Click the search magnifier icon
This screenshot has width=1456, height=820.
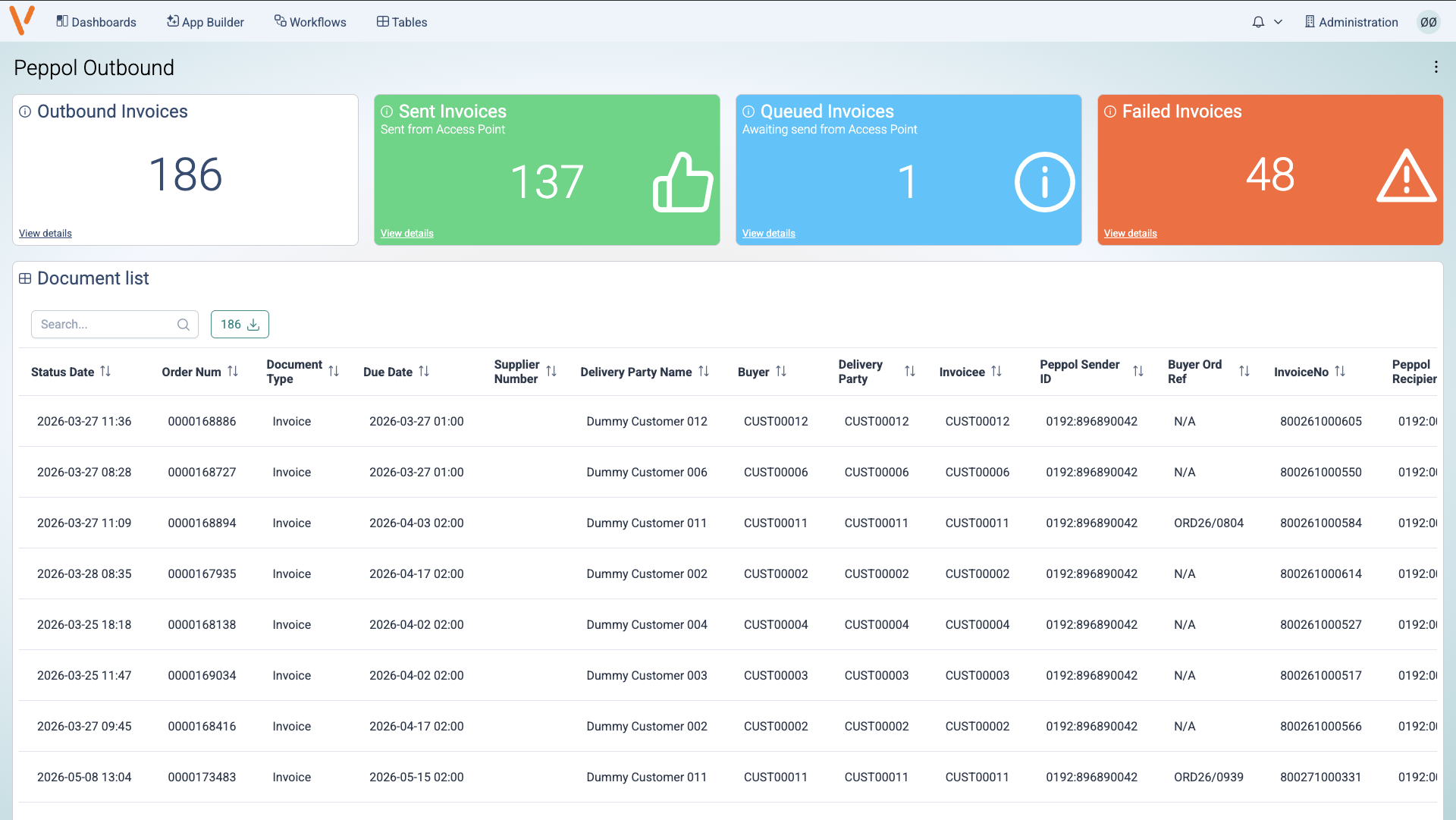point(183,325)
